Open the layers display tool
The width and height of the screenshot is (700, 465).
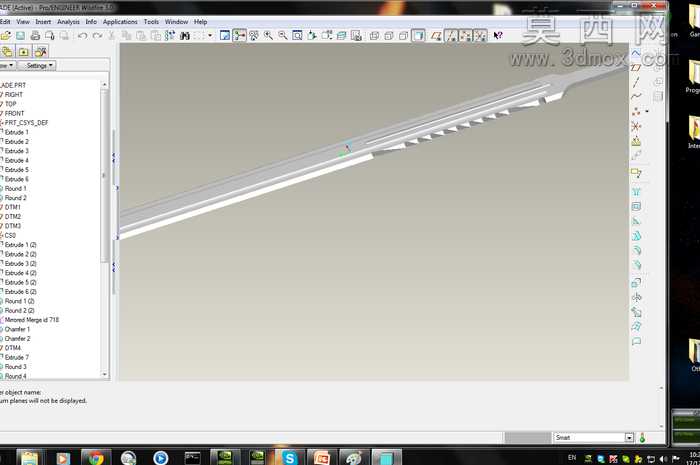(x=342, y=36)
